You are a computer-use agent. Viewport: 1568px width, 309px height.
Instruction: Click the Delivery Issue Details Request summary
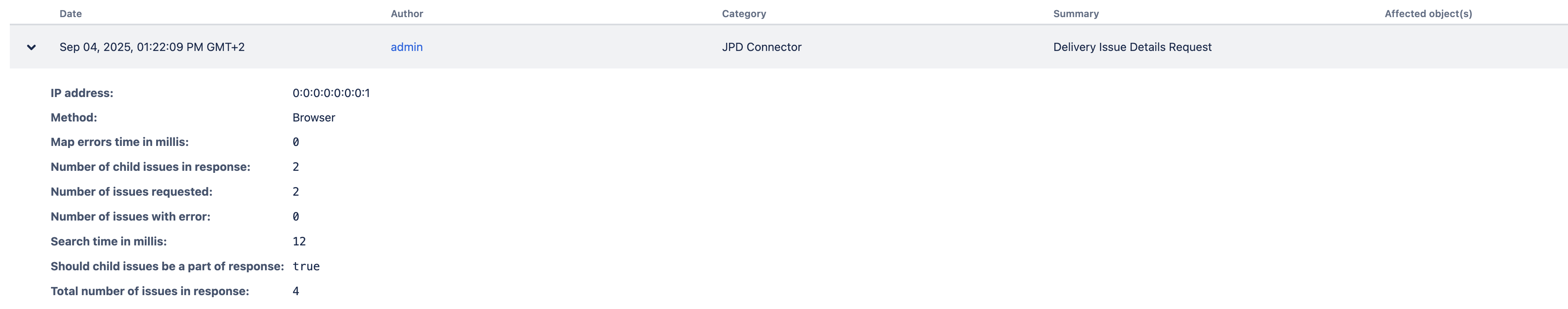click(1132, 47)
